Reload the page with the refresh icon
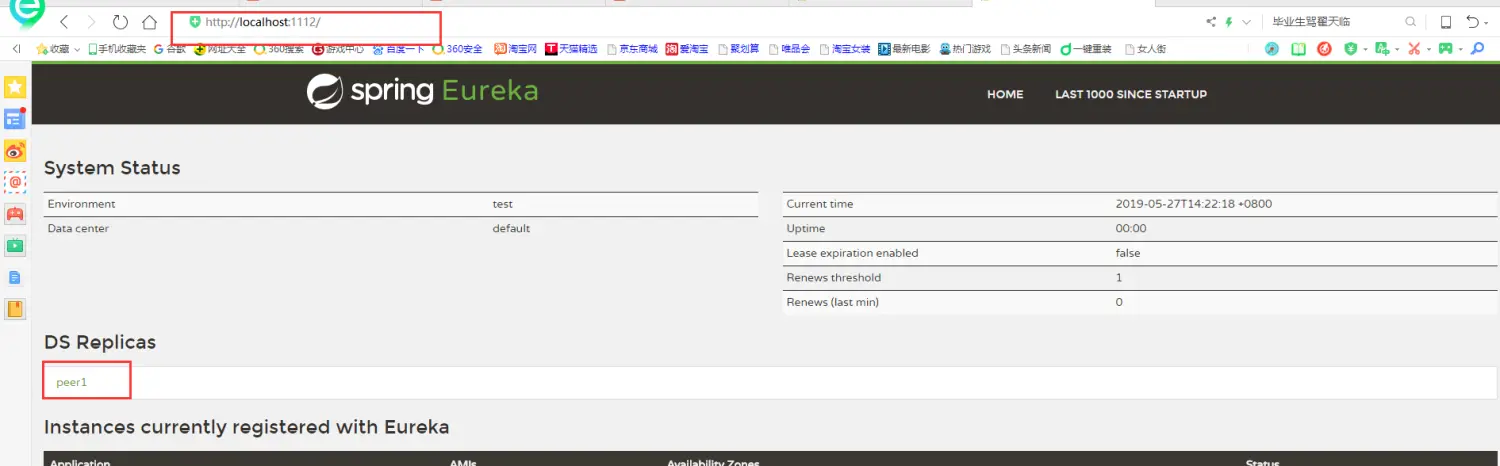This screenshot has height=466, width=1500. point(120,22)
